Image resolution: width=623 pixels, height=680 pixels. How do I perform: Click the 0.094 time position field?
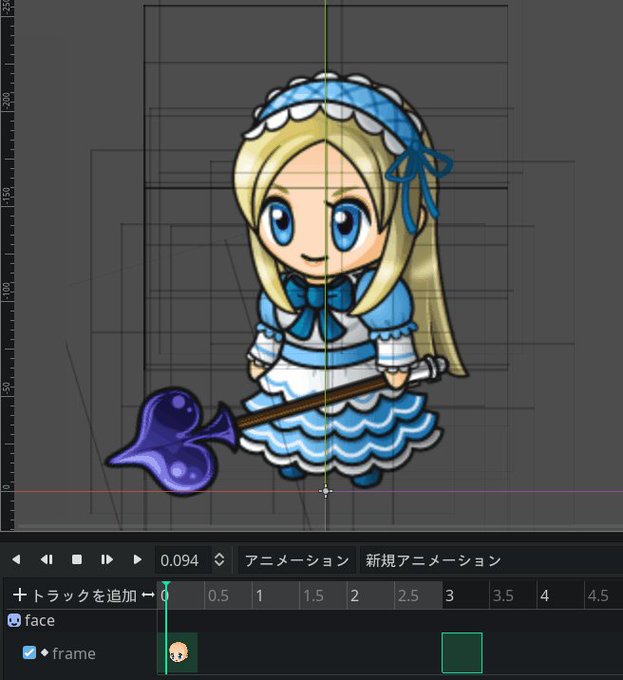(183, 560)
